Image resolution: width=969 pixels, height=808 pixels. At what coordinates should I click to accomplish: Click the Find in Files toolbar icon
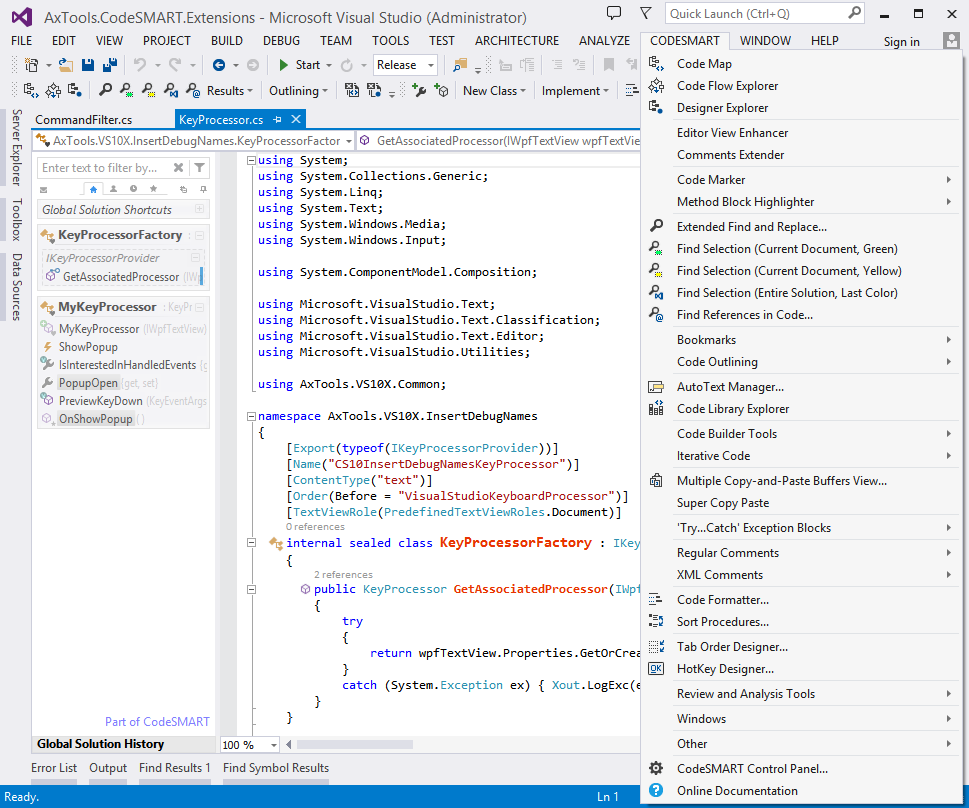click(460, 64)
